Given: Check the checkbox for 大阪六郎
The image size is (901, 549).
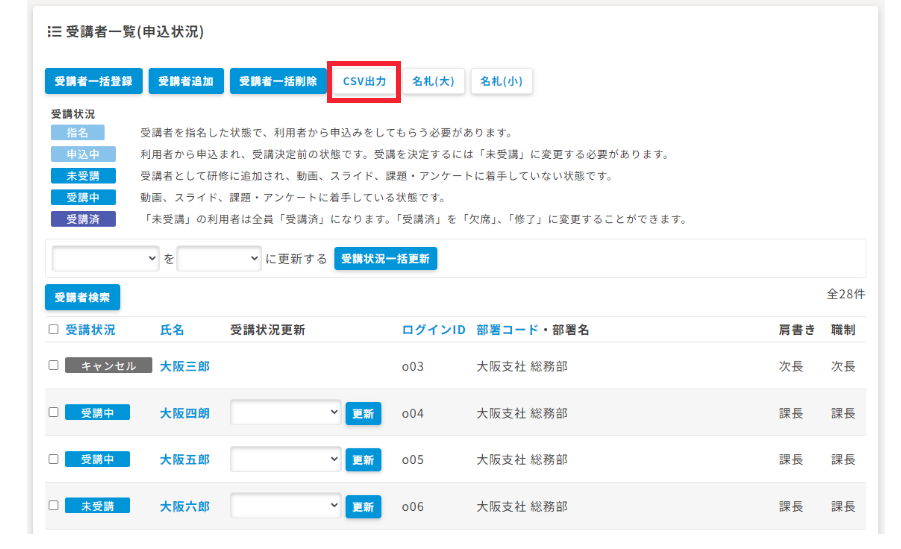Looking at the screenshot, I should (x=53, y=505).
